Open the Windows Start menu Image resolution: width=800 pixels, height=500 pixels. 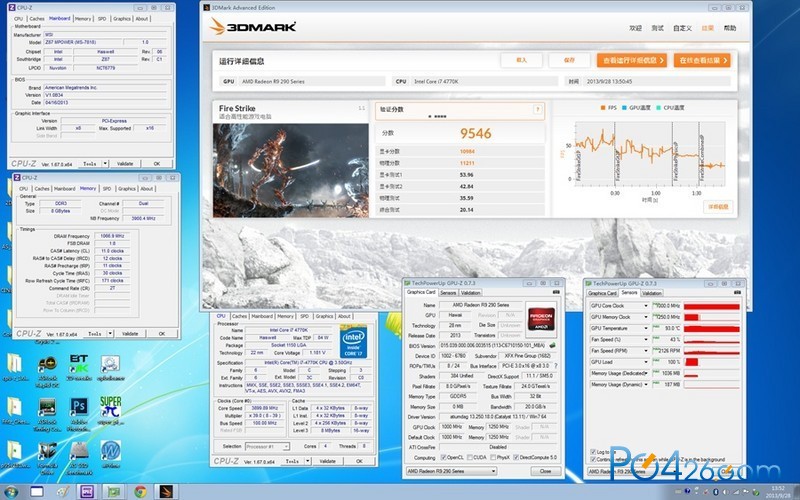click(10, 492)
